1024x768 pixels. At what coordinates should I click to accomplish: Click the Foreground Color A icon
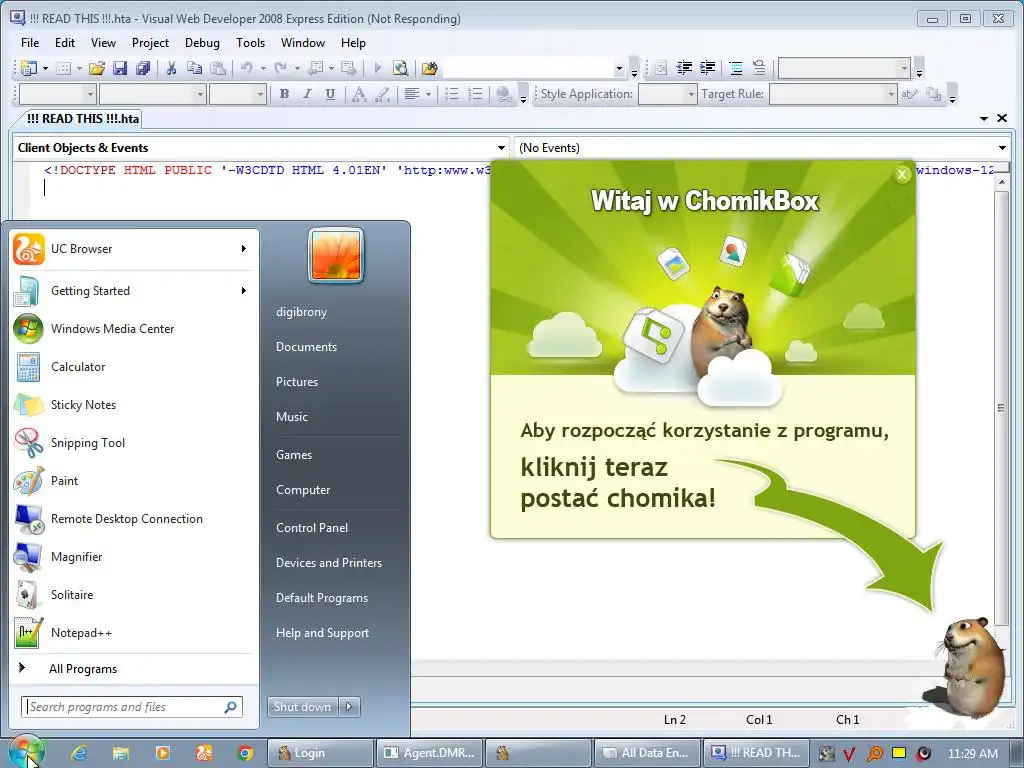coord(359,94)
